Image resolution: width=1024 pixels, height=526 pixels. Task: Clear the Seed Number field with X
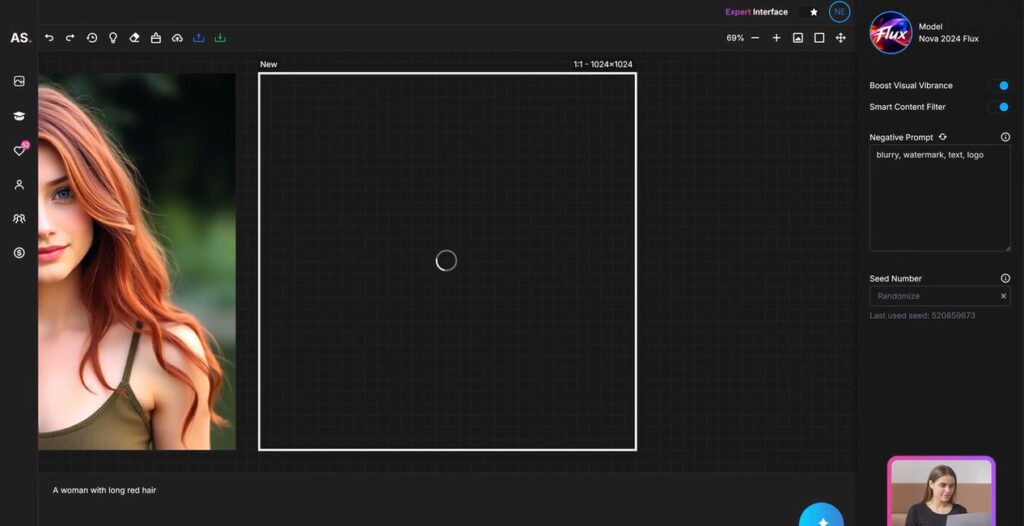click(x=1003, y=296)
